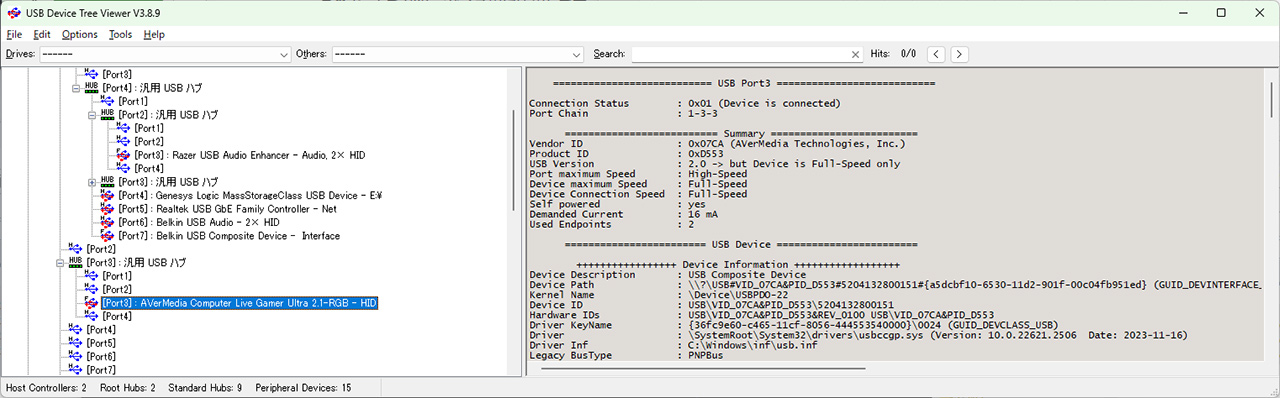Image resolution: width=1280 pixels, height=398 pixels.
Task: Open the File menu
Action: click(x=14, y=34)
